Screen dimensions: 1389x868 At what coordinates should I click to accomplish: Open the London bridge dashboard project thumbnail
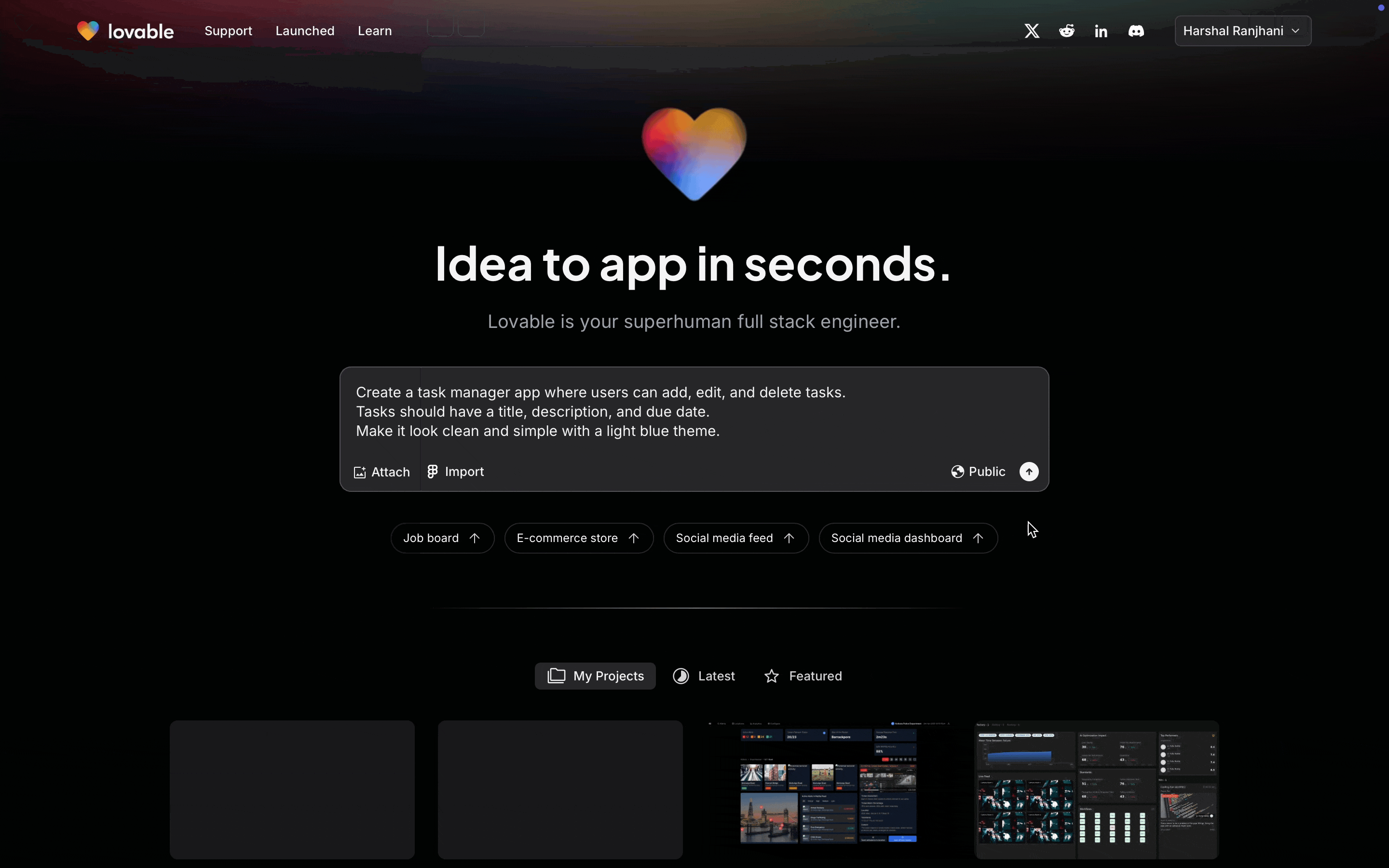828,789
